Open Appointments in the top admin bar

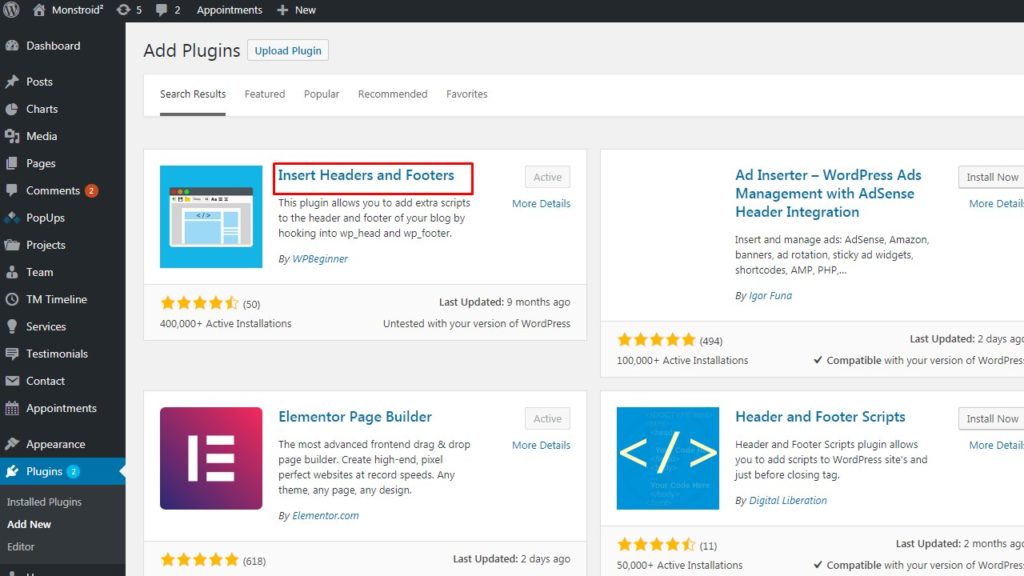click(229, 10)
